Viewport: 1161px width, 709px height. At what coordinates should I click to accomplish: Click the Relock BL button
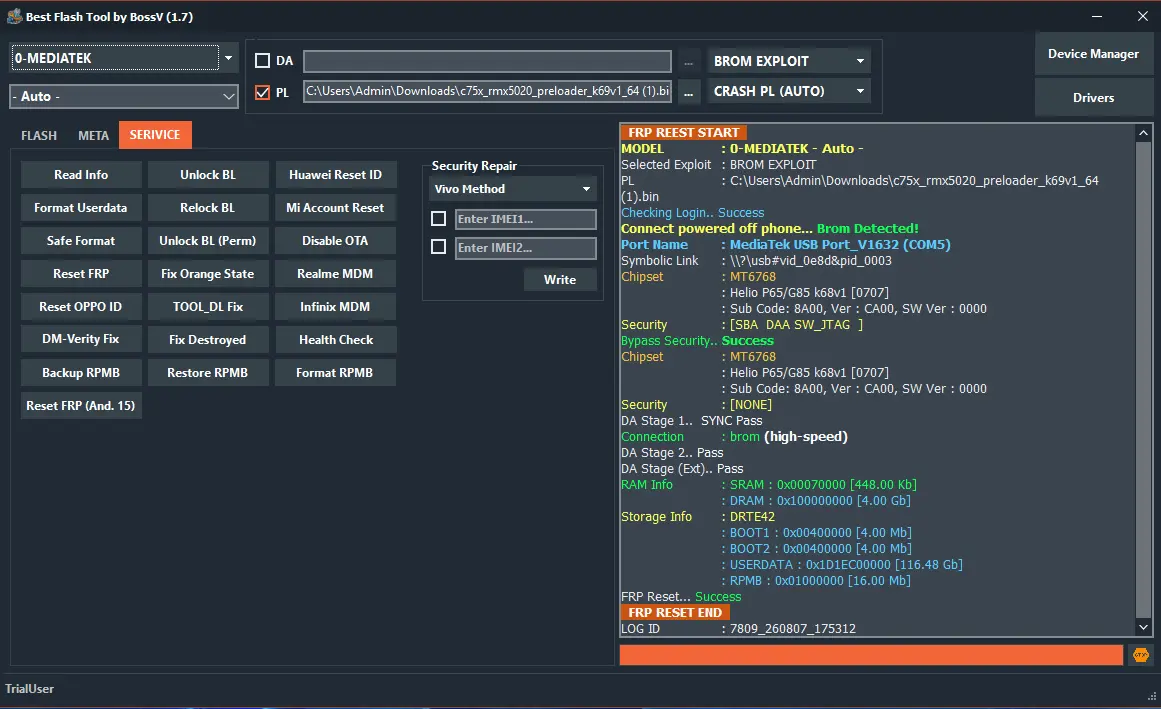click(208, 208)
